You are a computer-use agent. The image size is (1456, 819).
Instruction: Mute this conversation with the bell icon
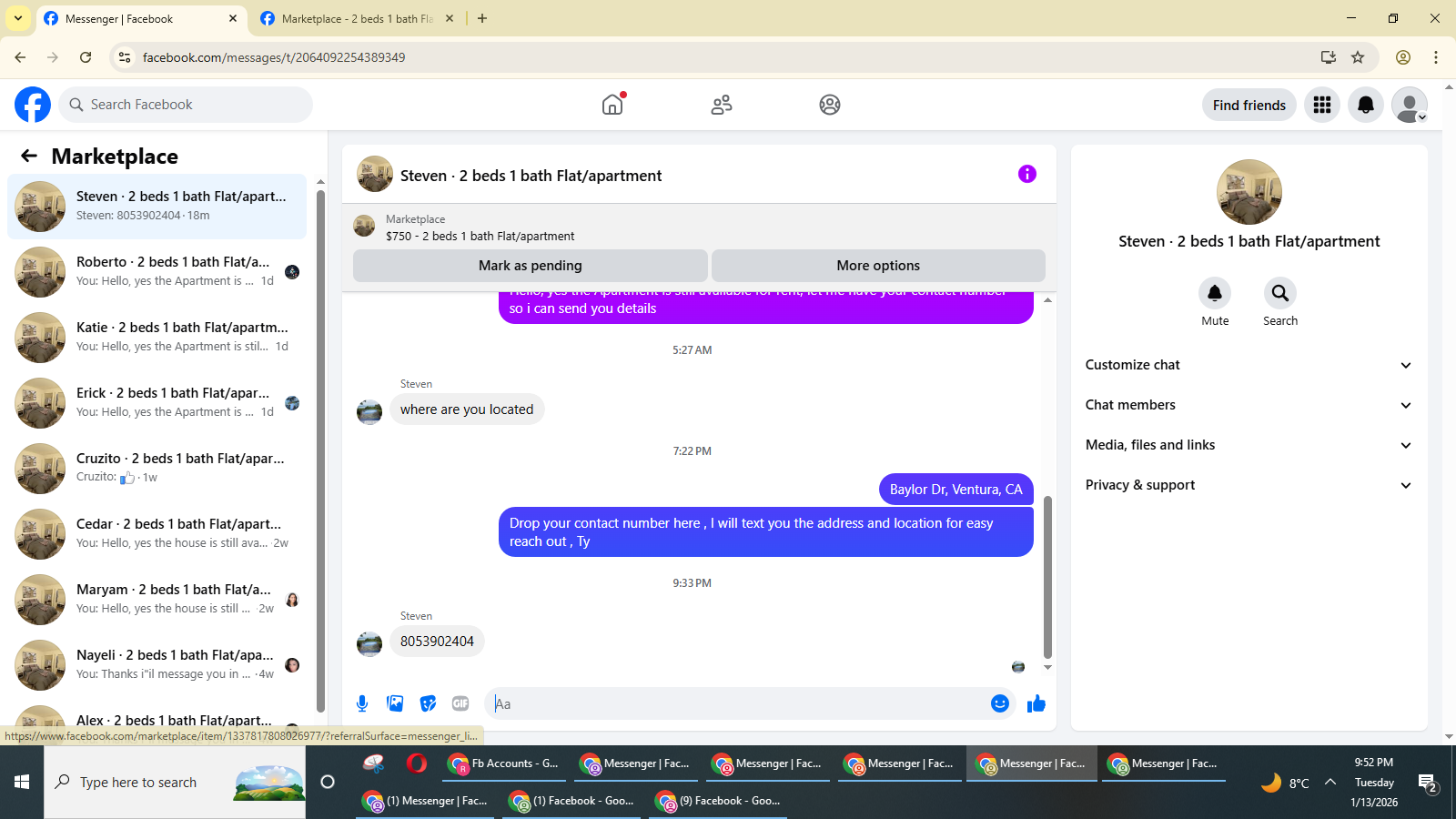coord(1215,293)
